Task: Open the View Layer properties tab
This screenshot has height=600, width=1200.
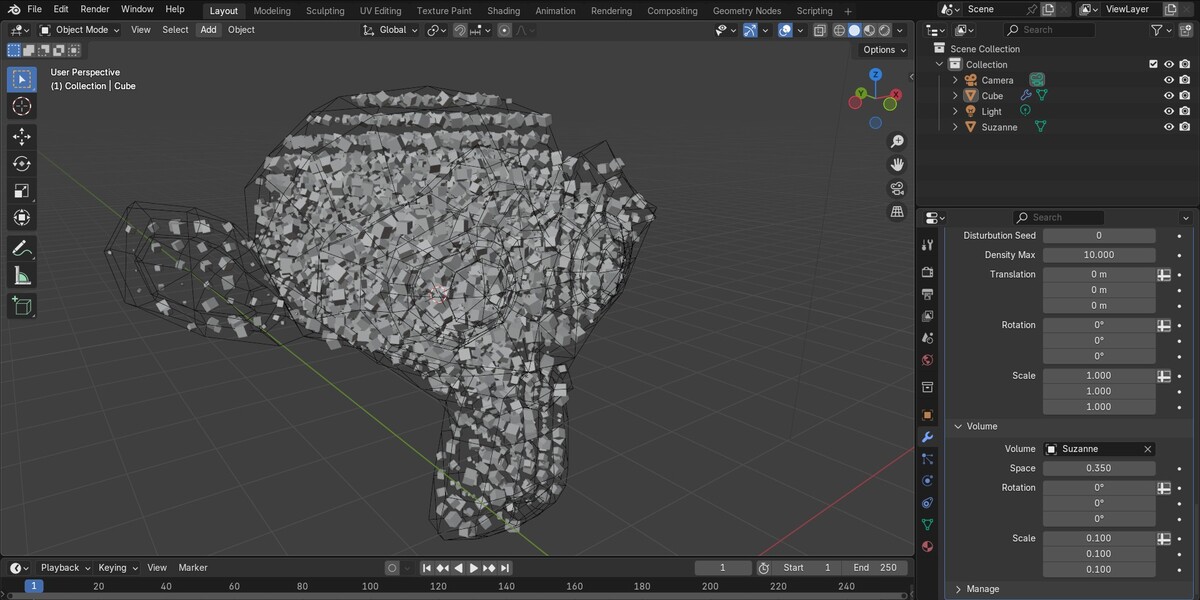Action: pyautogui.click(x=927, y=316)
